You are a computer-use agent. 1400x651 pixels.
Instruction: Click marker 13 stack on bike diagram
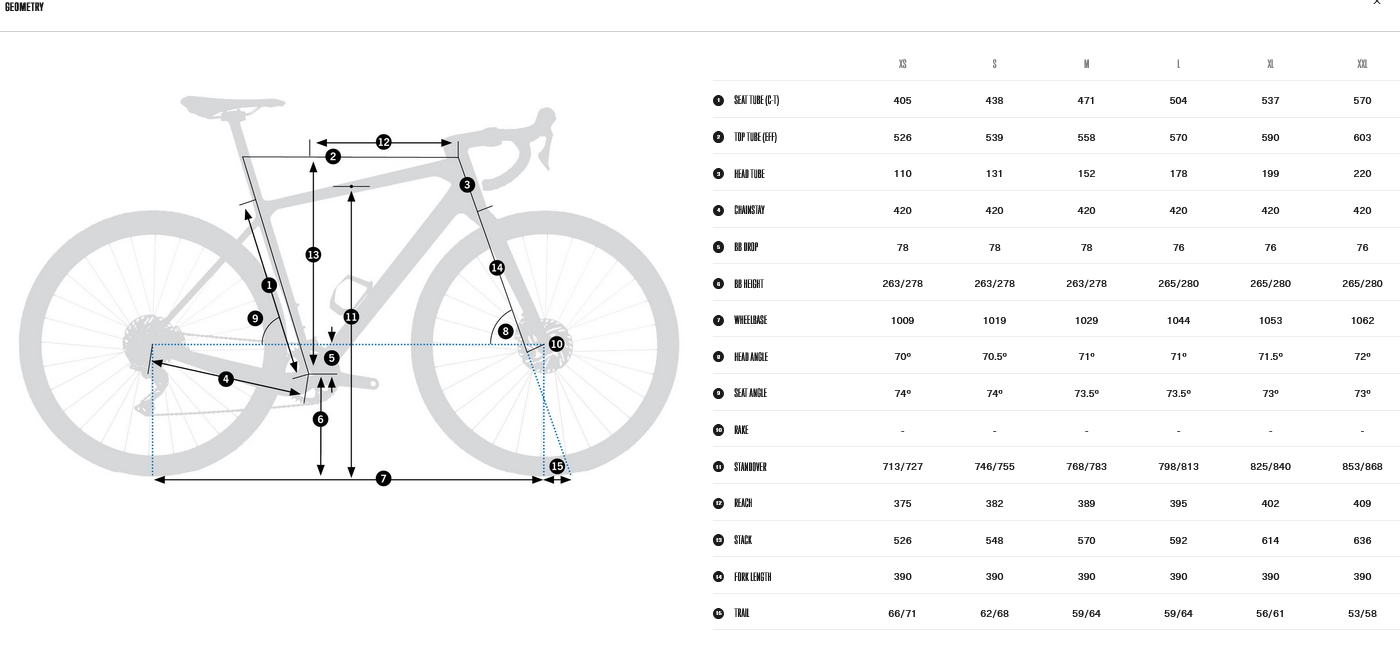tap(313, 255)
